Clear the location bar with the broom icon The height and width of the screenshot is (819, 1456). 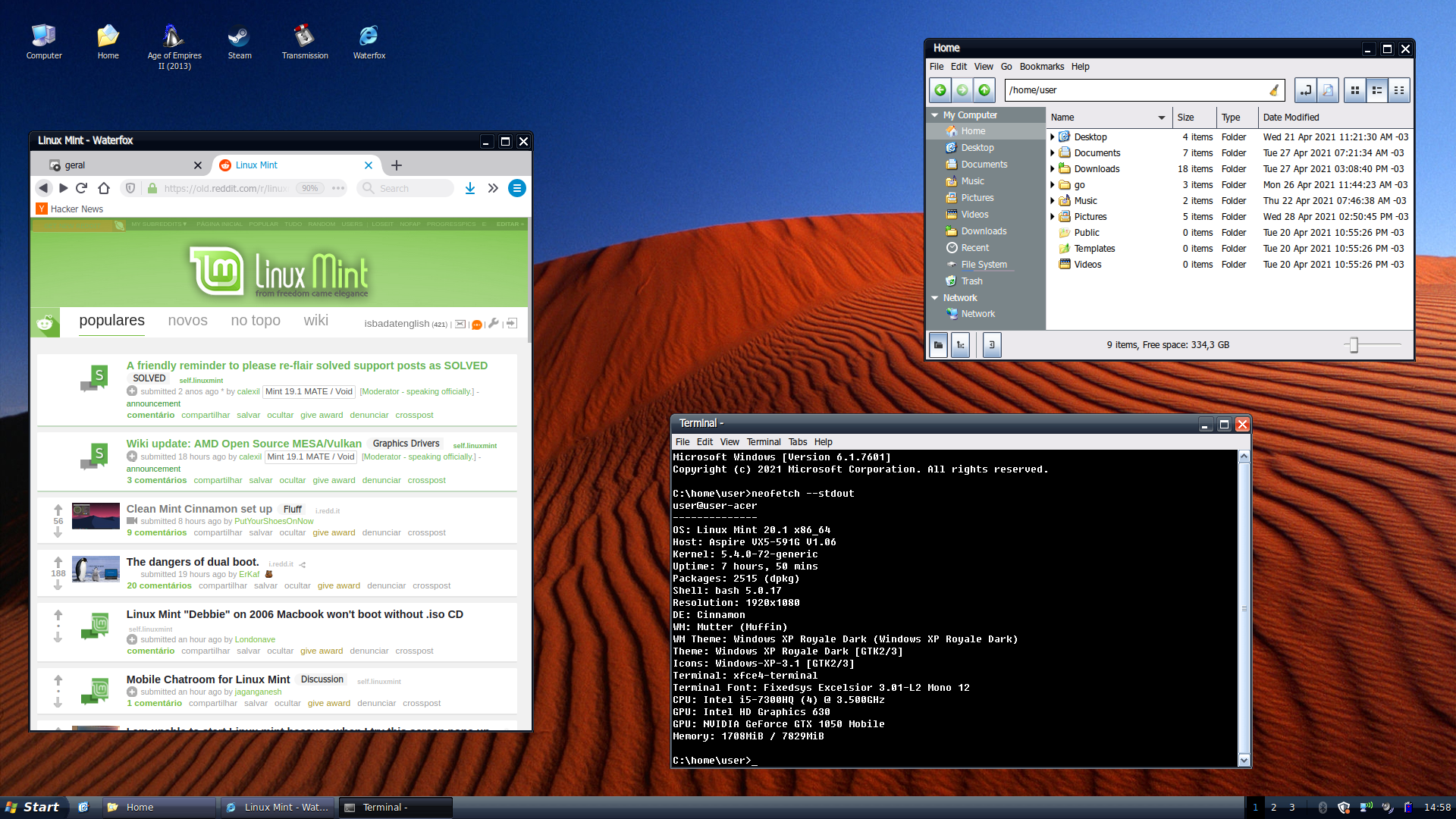1274,90
